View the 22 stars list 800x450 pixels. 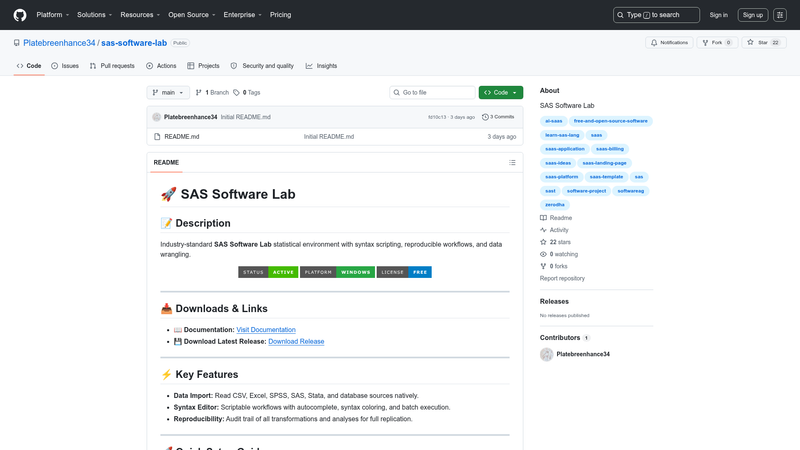tap(556, 242)
